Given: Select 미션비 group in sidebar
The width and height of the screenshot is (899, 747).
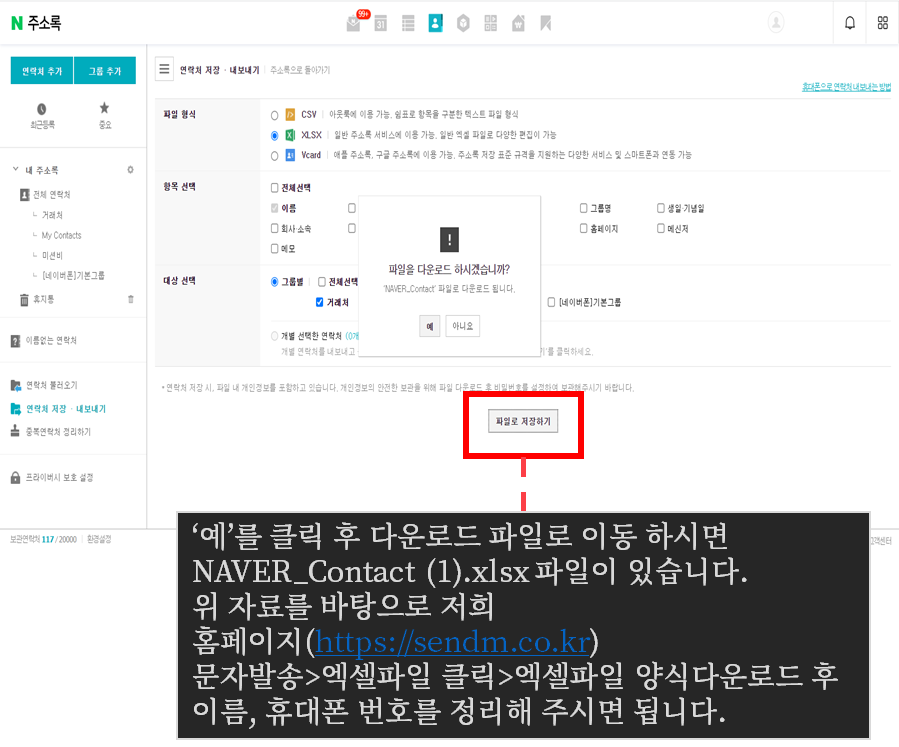Looking at the screenshot, I should [x=52, y=255].
